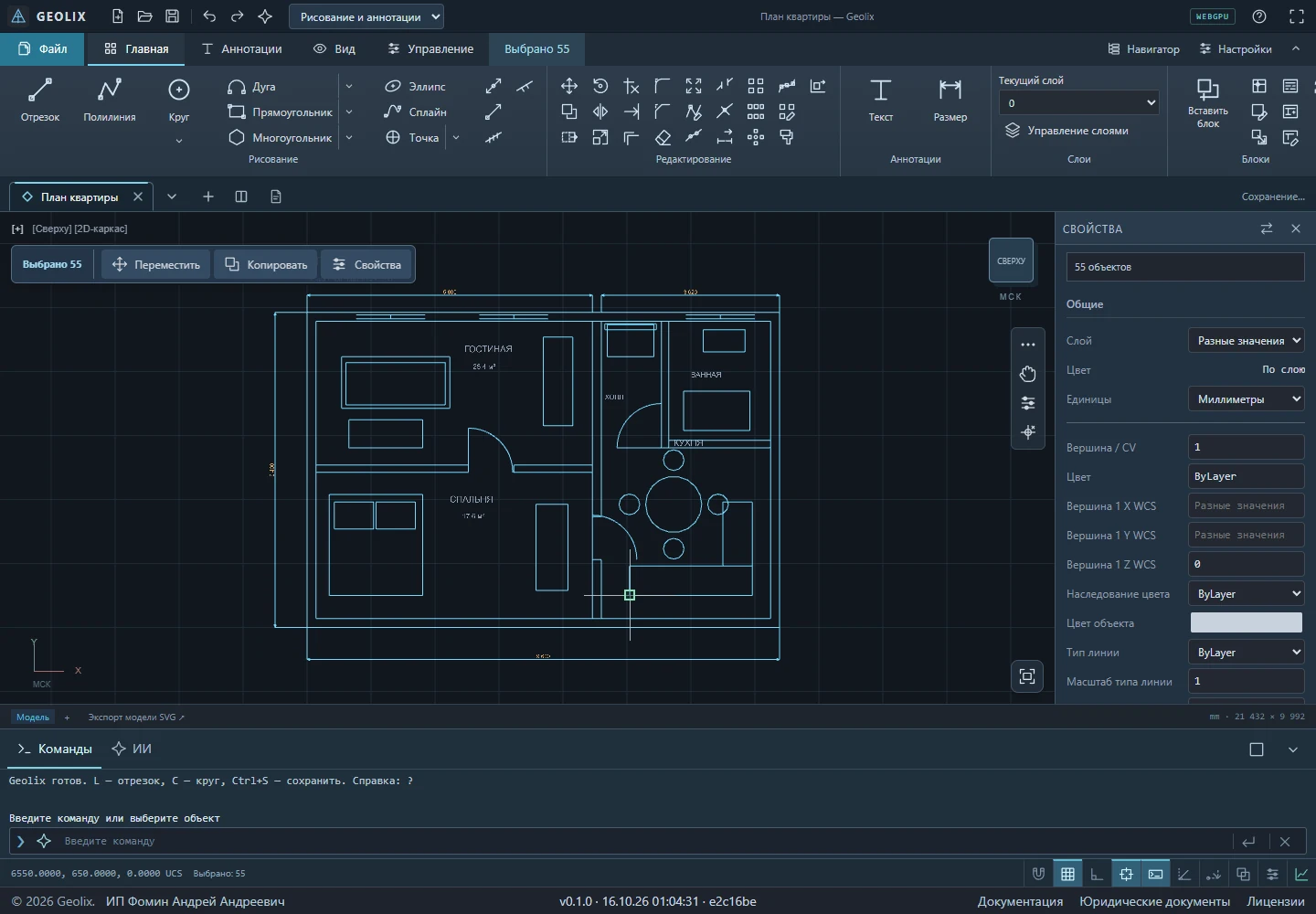Switch to the Вид ribbon tab

point(334,49)
